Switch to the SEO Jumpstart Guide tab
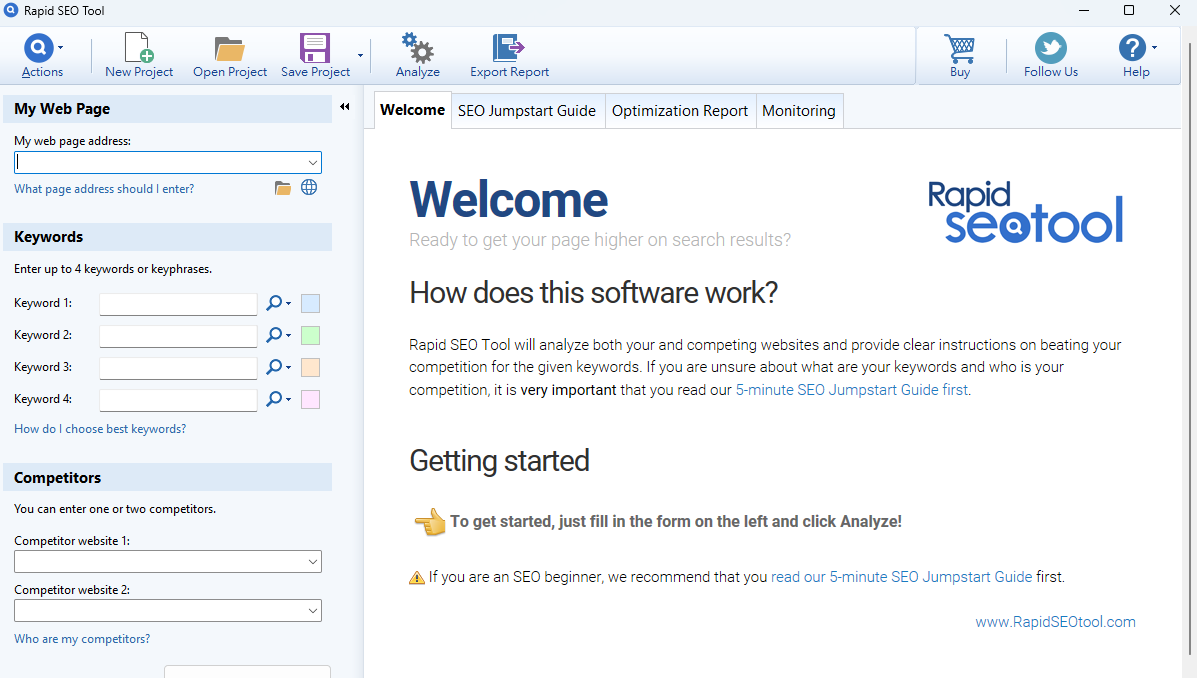This screenshot has width=1197, height=678. click(527, 111)
